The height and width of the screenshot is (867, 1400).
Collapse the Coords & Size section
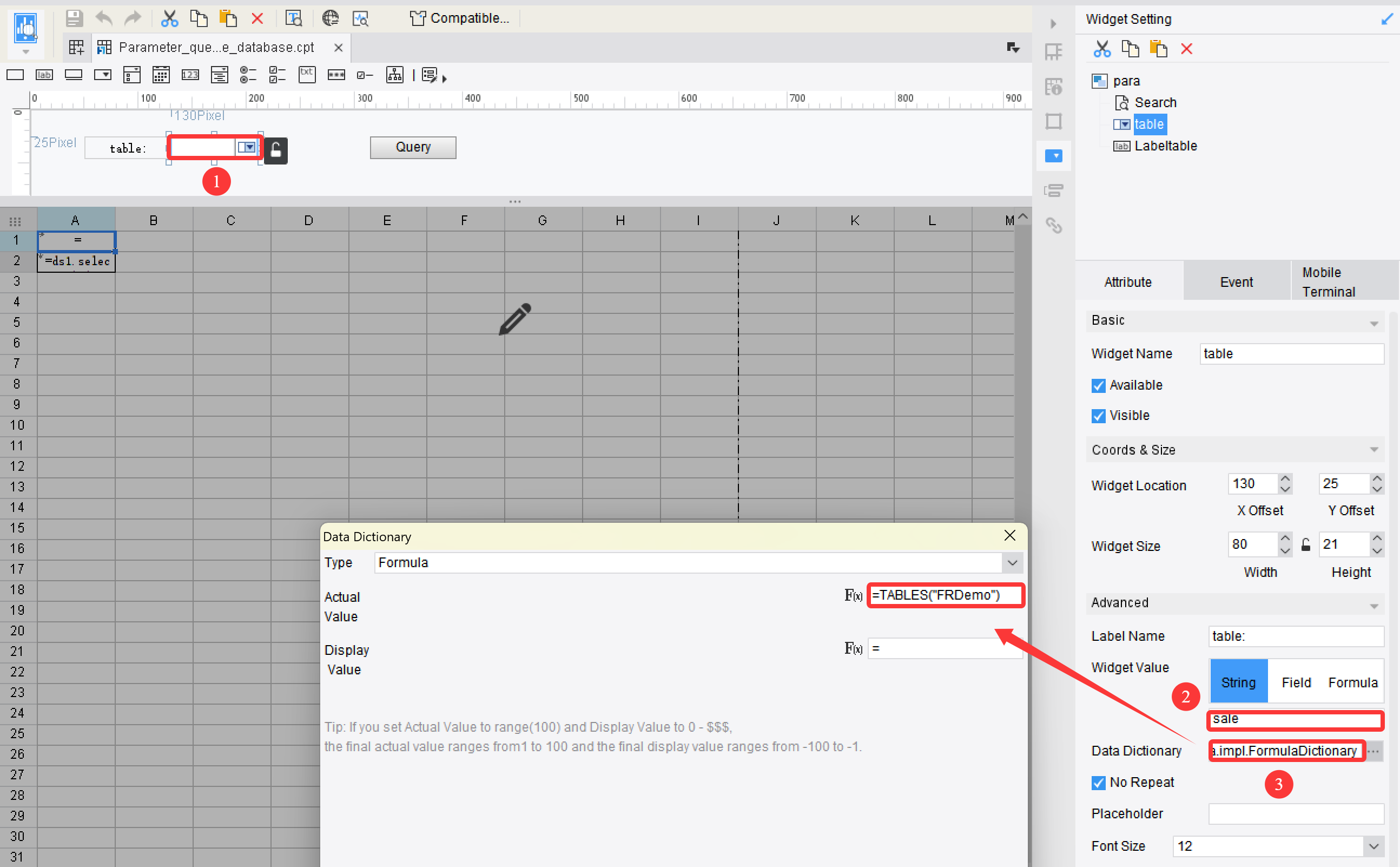1373,450
